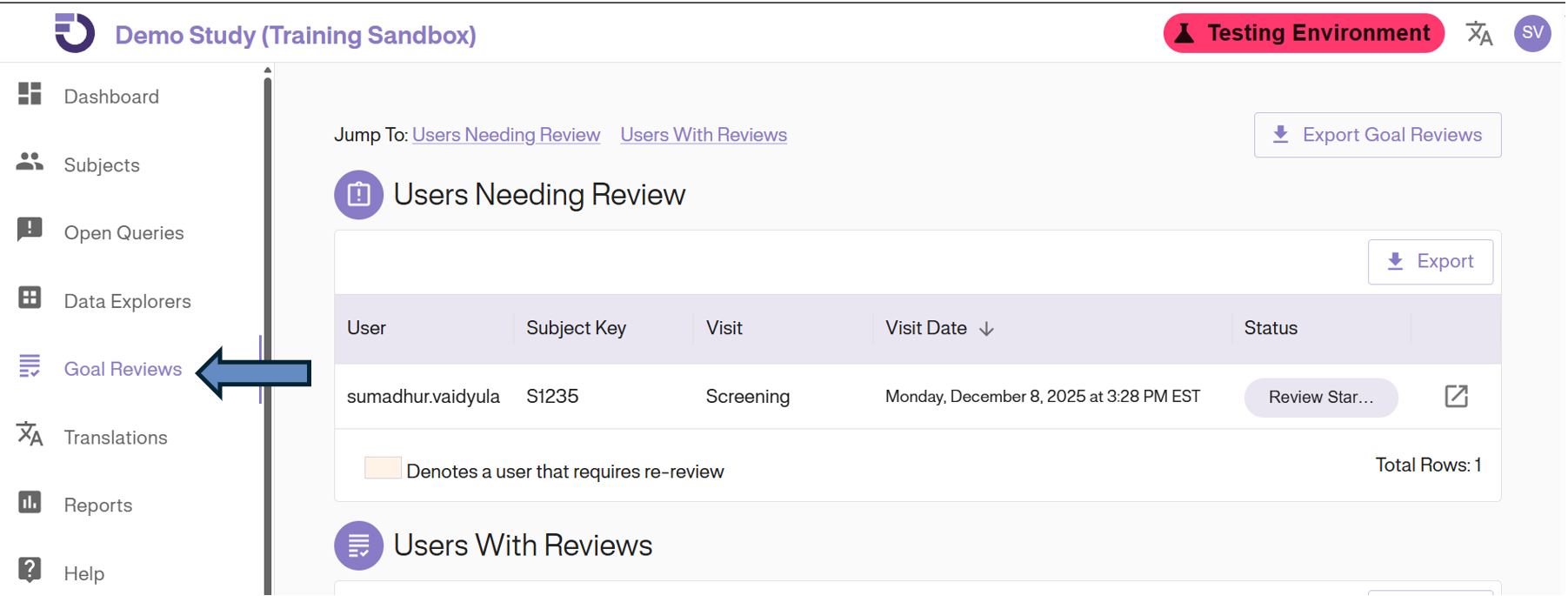
Task: Click the Subjects people icon
Action: tap(30, 162)
